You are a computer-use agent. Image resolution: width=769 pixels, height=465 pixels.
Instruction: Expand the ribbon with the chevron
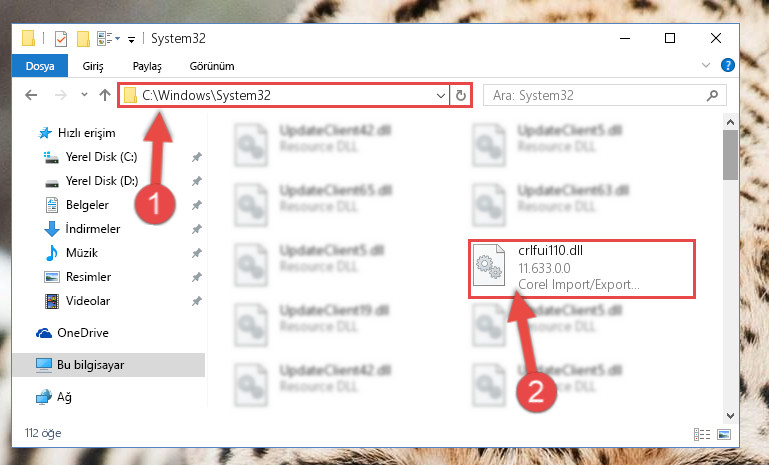[706, 65]
